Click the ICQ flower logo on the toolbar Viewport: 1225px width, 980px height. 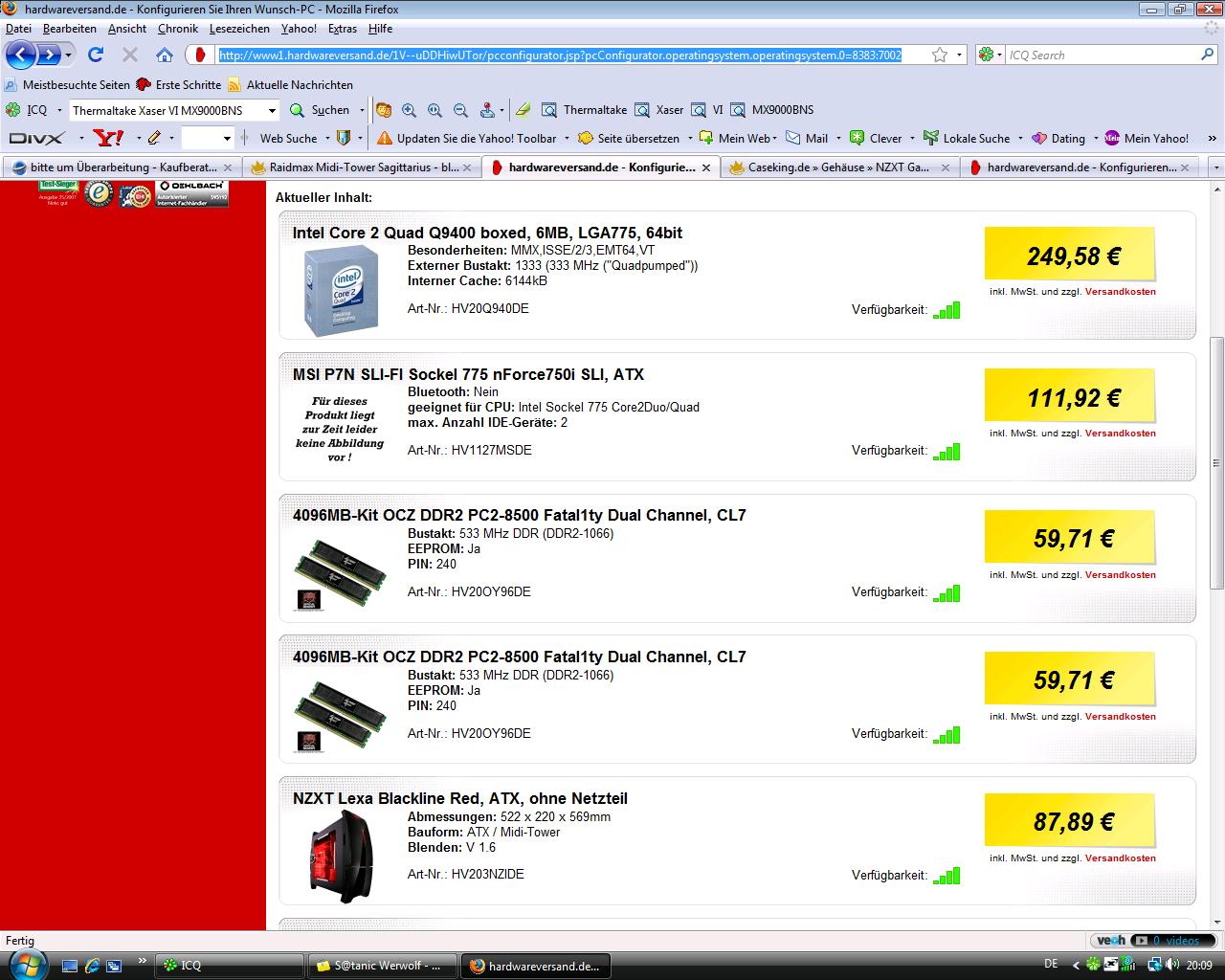tap(12, 110)
